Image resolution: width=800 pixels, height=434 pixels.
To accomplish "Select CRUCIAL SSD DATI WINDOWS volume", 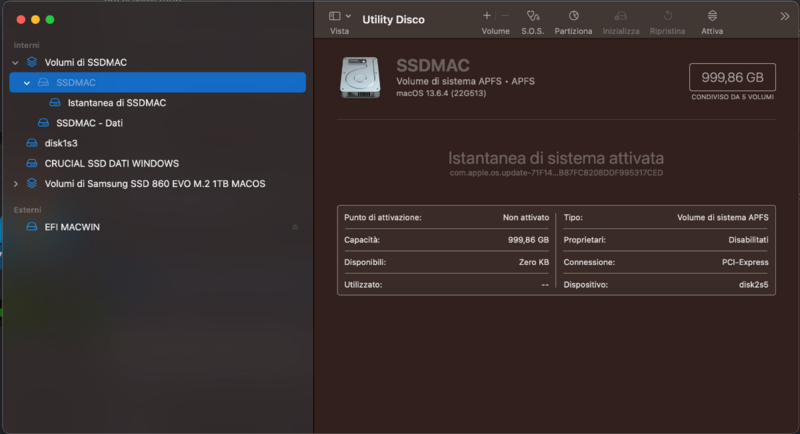I will click(x=158, y=163).
